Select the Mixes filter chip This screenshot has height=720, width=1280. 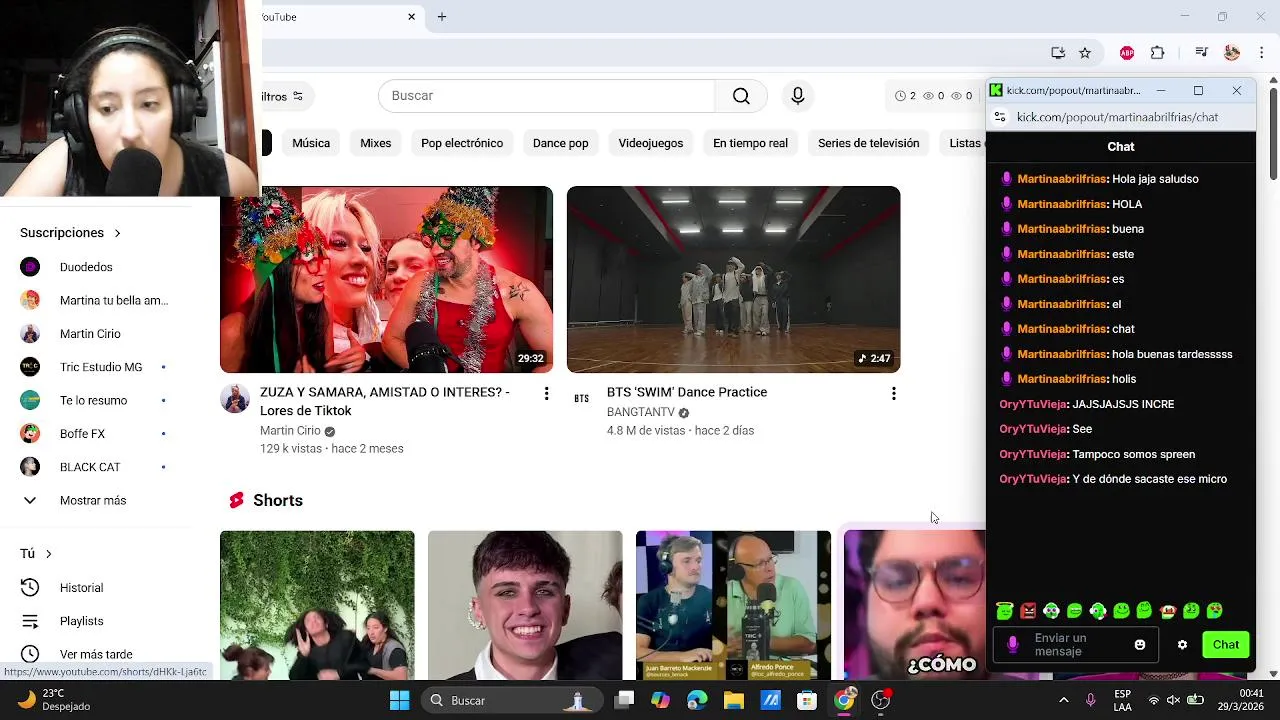376,143
